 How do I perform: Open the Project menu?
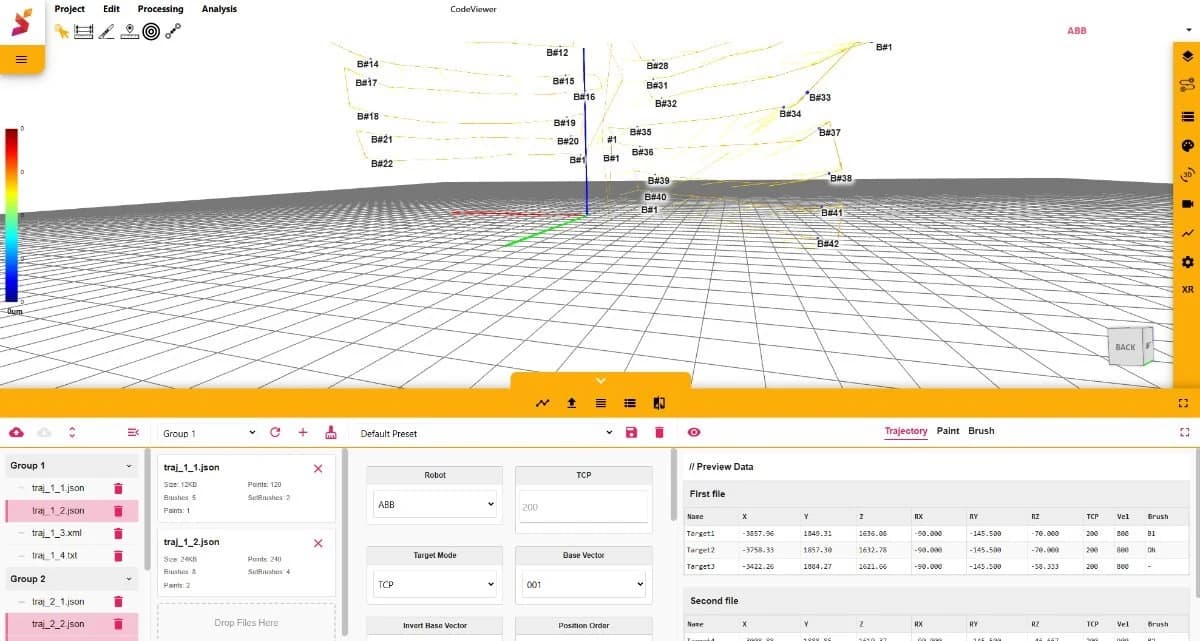tap(69, 9)
